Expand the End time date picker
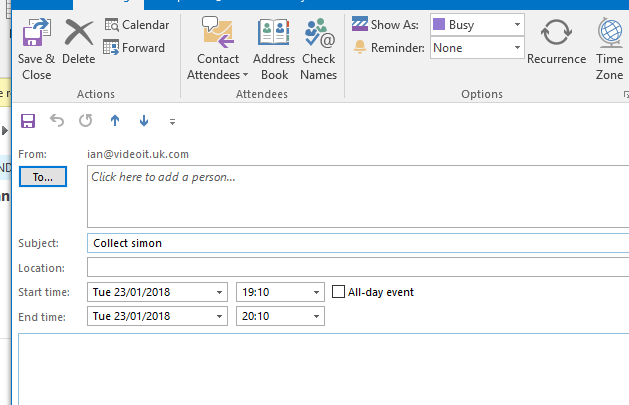Screen dimensions: 629x405 click(x=220, y=316)
